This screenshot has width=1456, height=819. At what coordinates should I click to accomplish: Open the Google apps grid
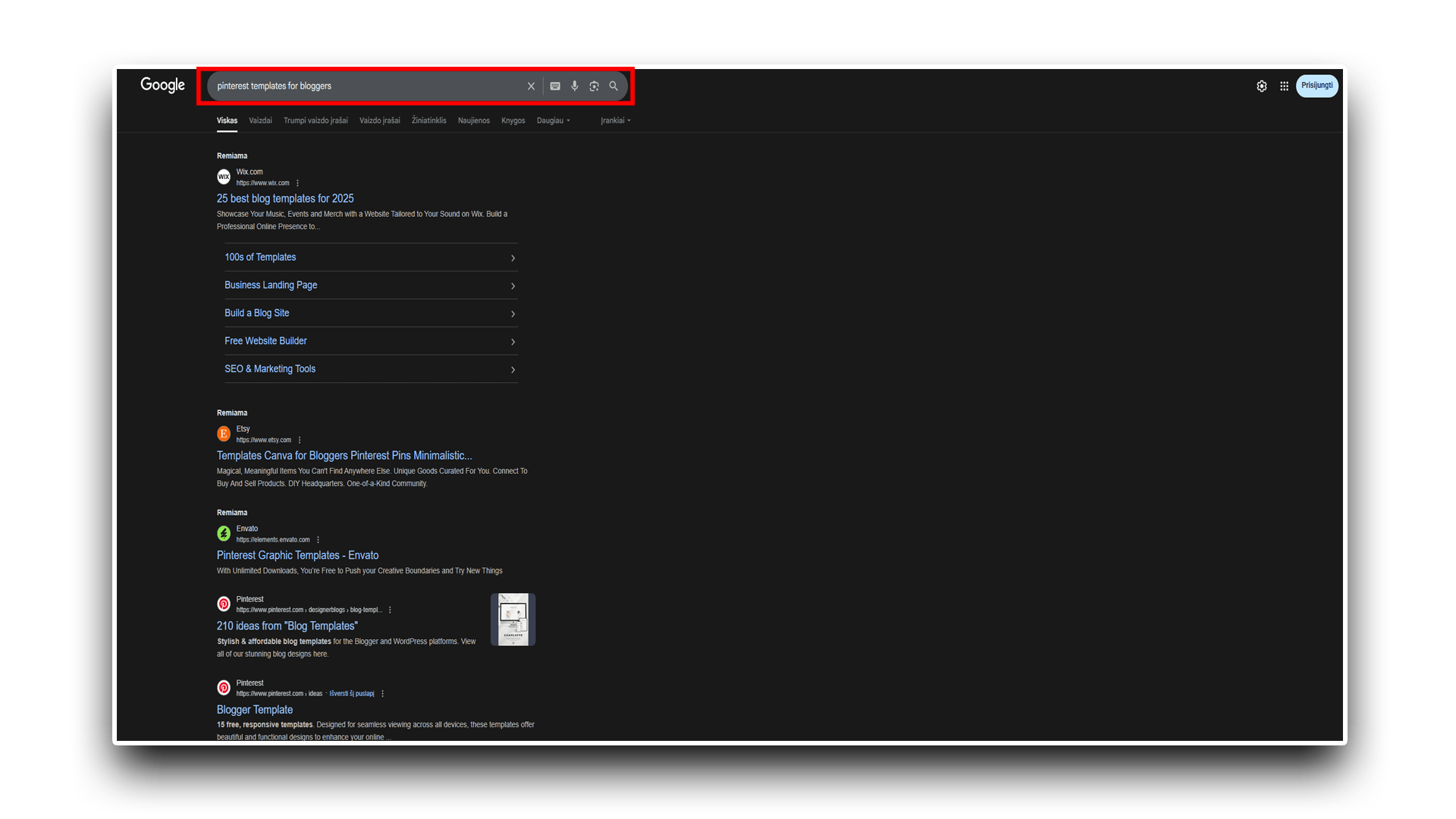coord(1284,86)
